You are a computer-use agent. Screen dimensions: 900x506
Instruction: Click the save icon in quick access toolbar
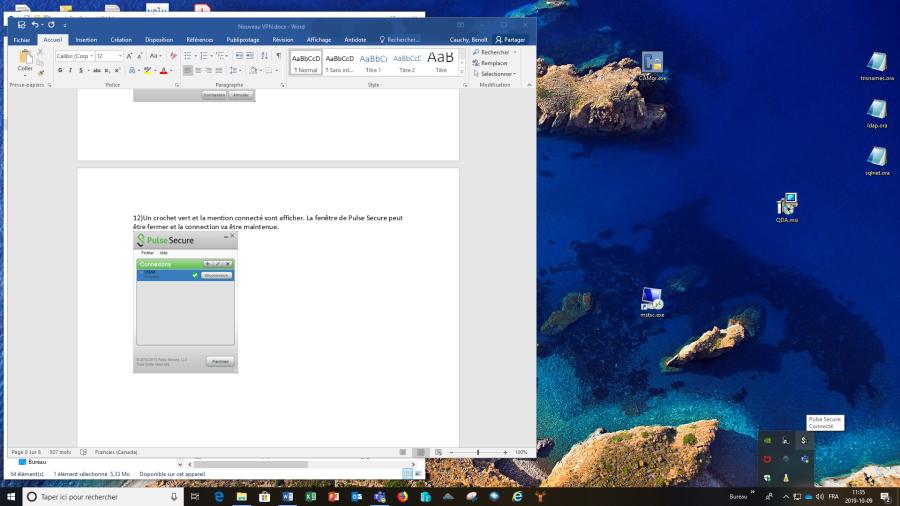pos(21,25)
